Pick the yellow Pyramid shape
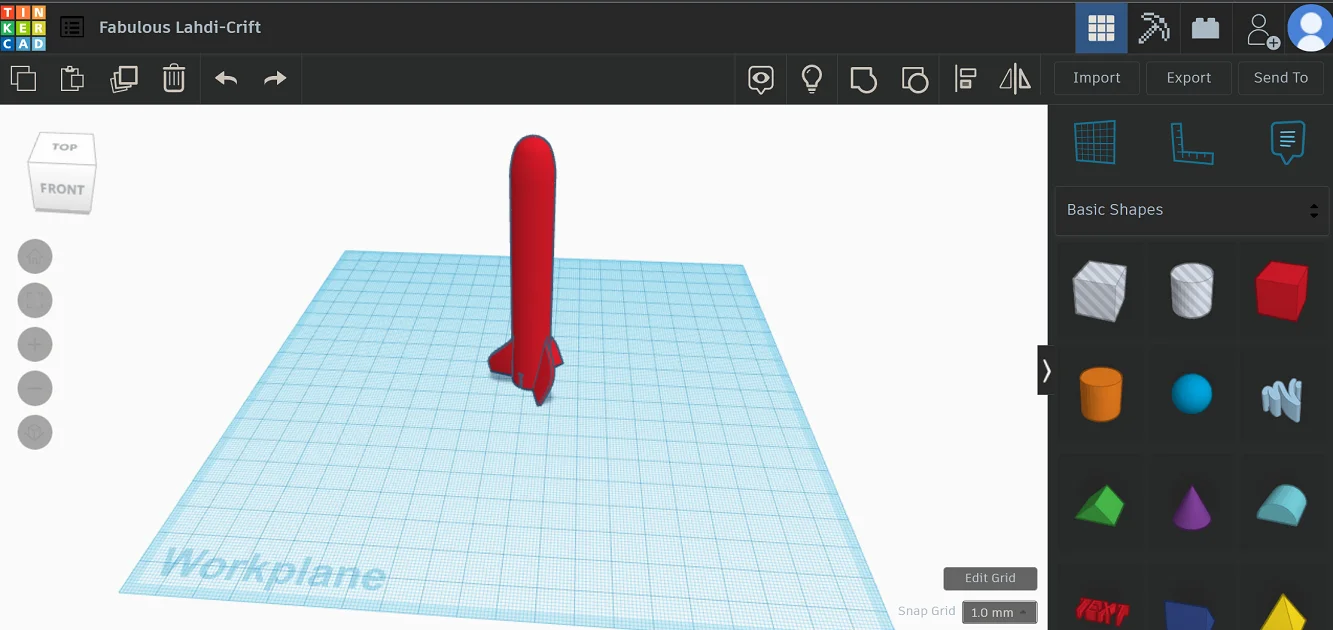Viewport: 1333px width, 630px height. 1282,611
